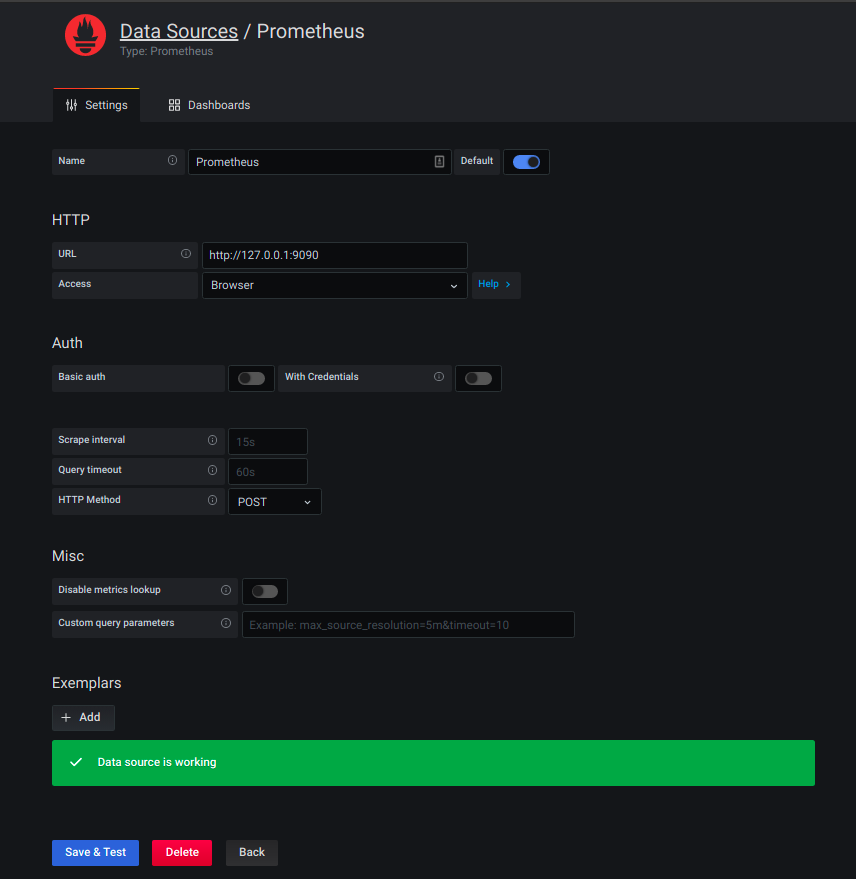Enable the With Credentials toggle

(478, 378)
